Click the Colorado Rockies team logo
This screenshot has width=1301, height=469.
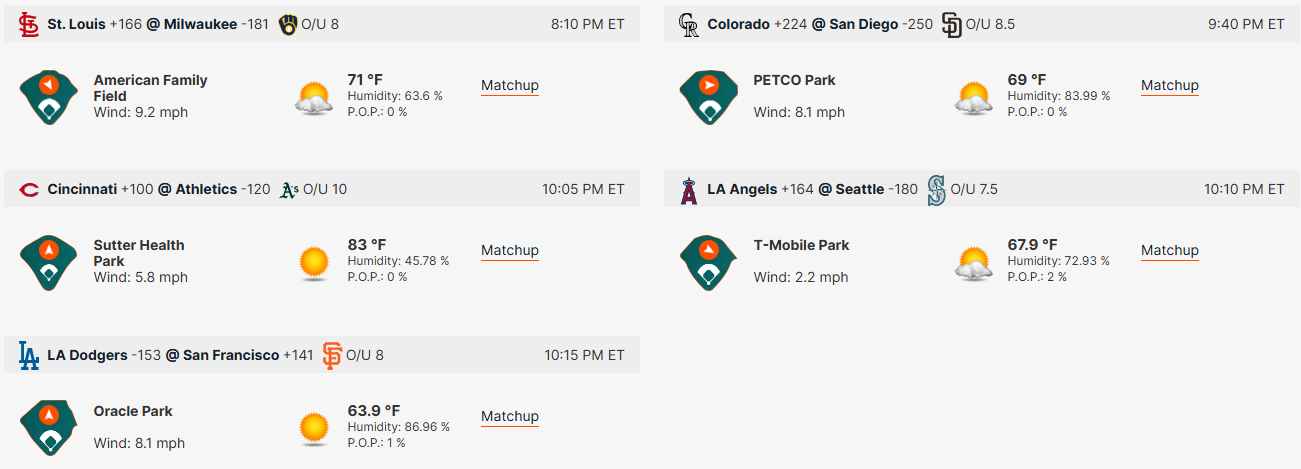point(689,24)
